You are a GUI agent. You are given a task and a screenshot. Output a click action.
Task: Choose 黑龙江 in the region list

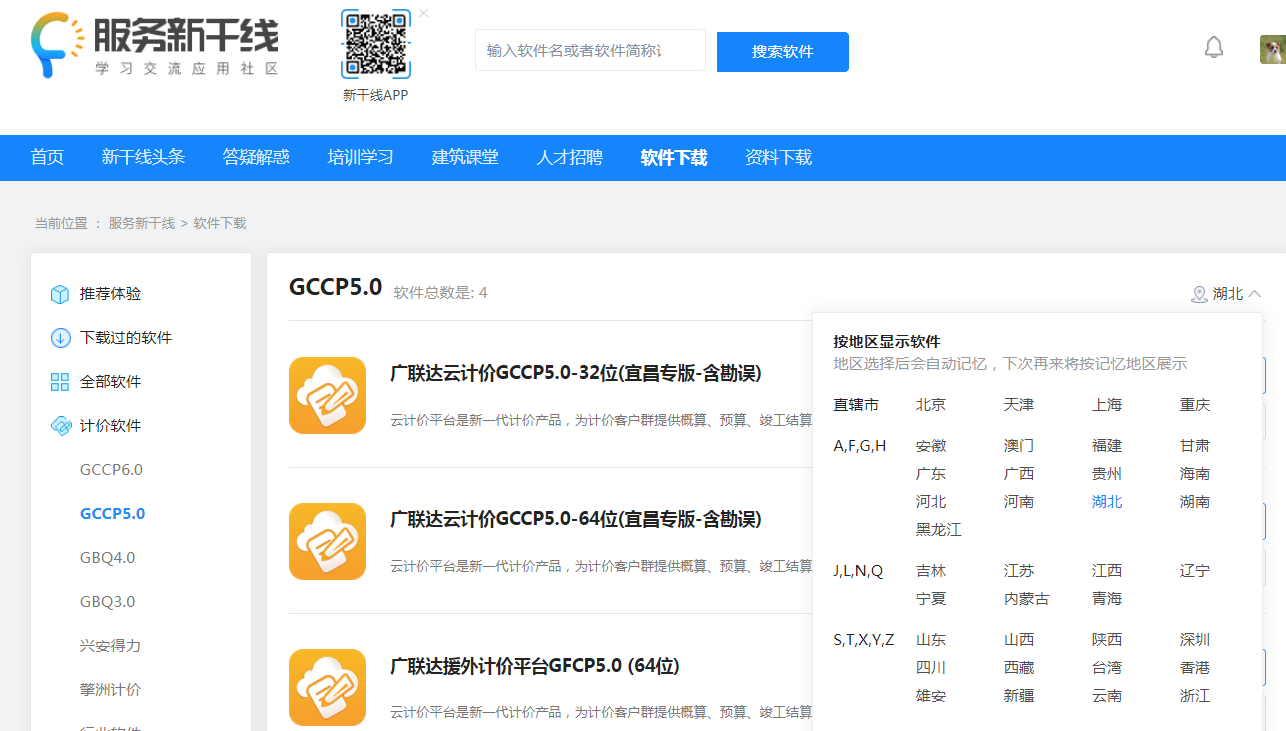(939, 530)
